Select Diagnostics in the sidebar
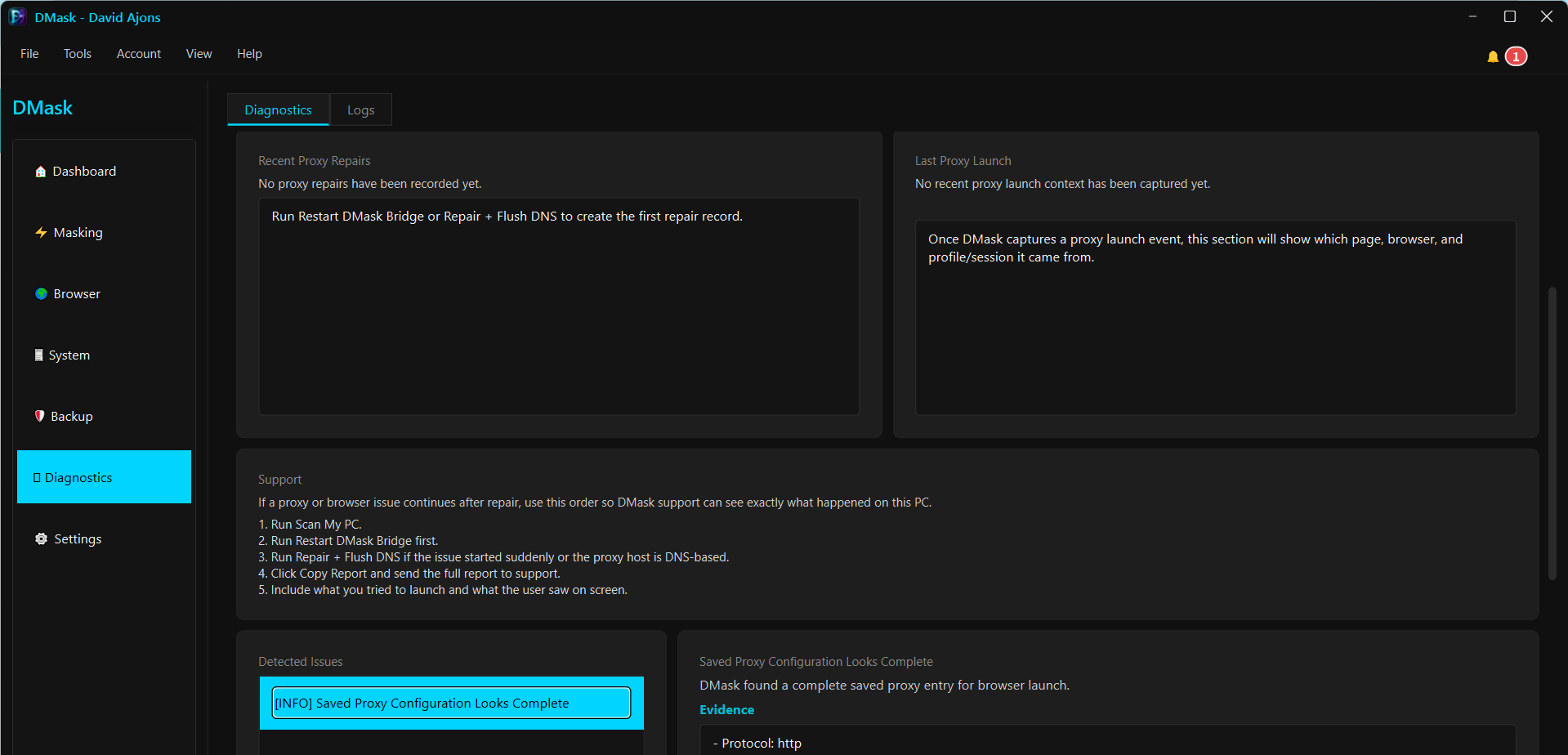Image resolution: width=1568 pixels, height=755 pixels. 104,477
